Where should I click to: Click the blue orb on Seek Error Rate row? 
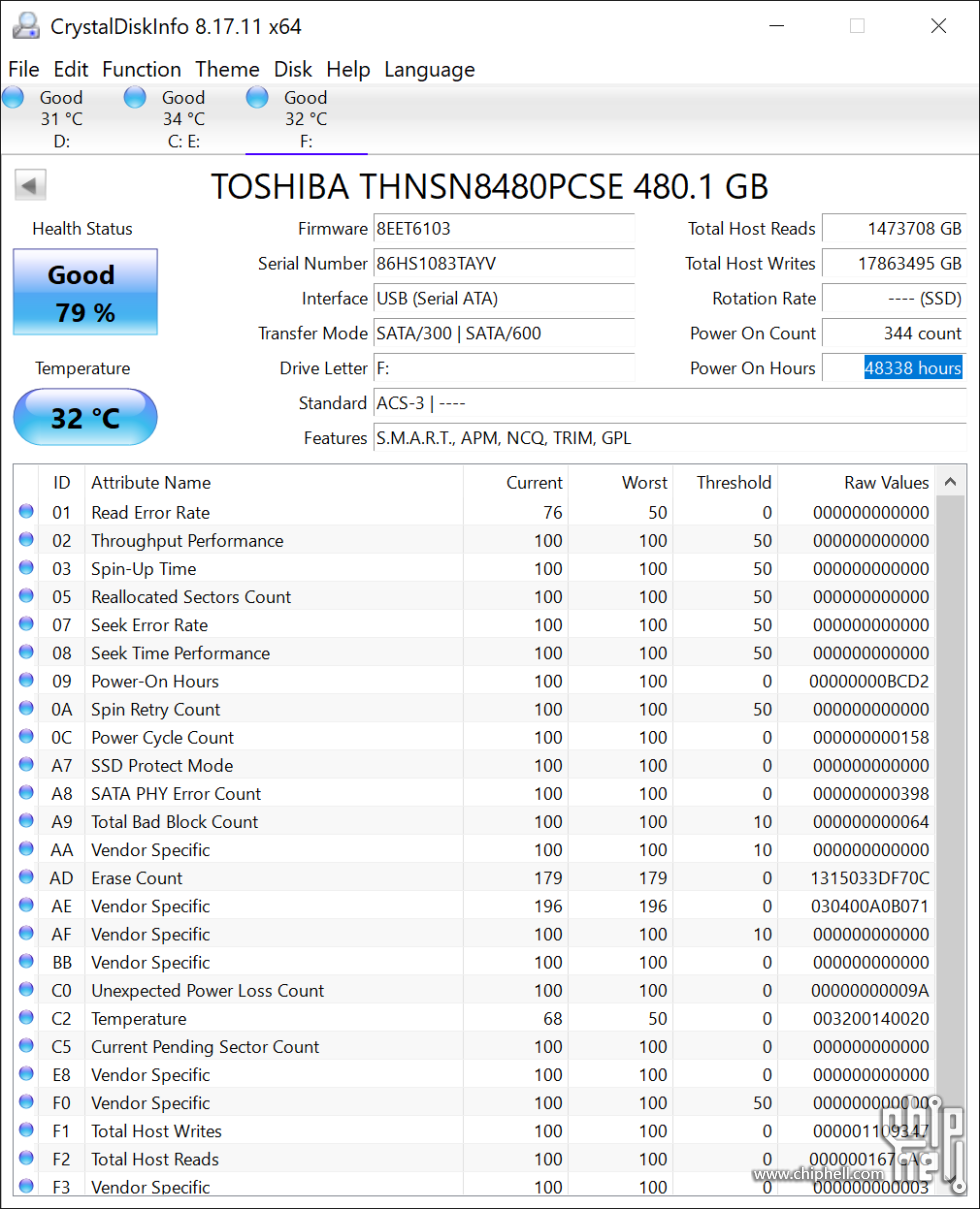tap(26, 624)
